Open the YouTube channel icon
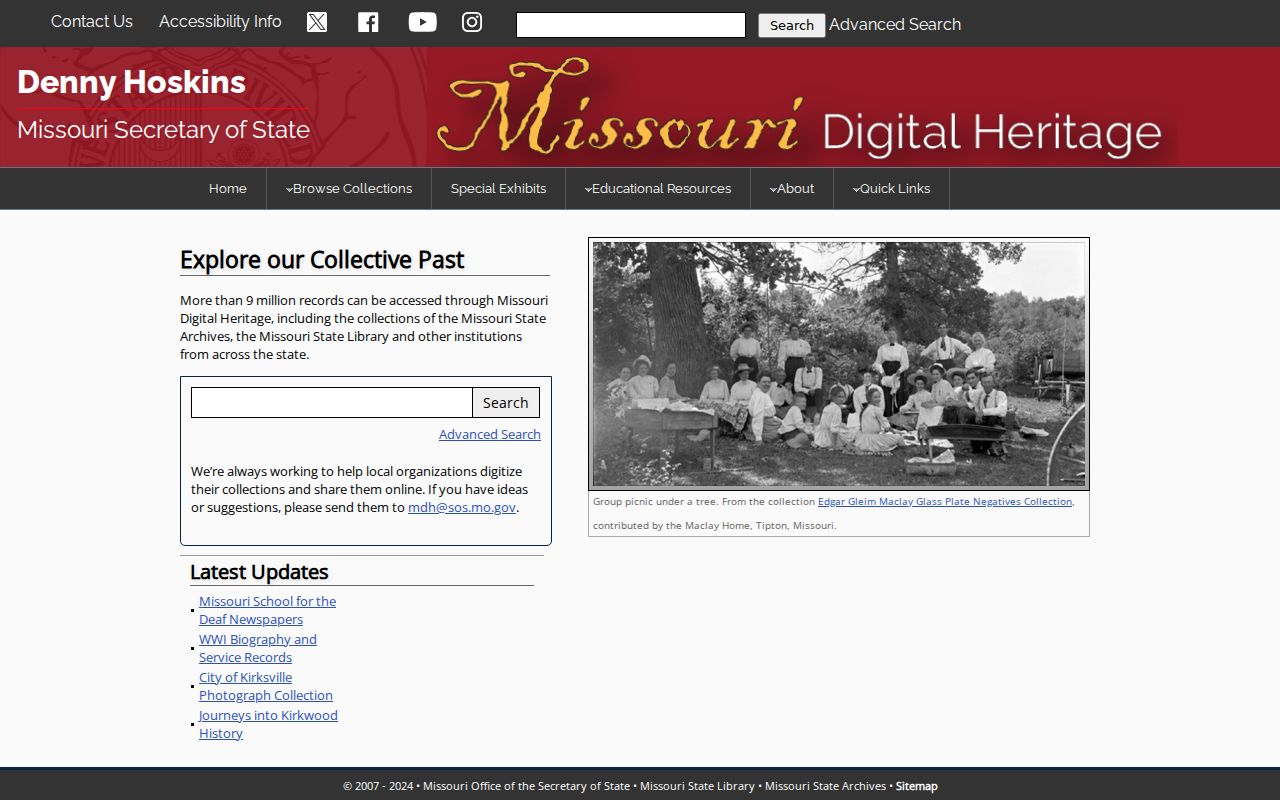The width and height of the screenshot is (1280, 800). [422, 22]
